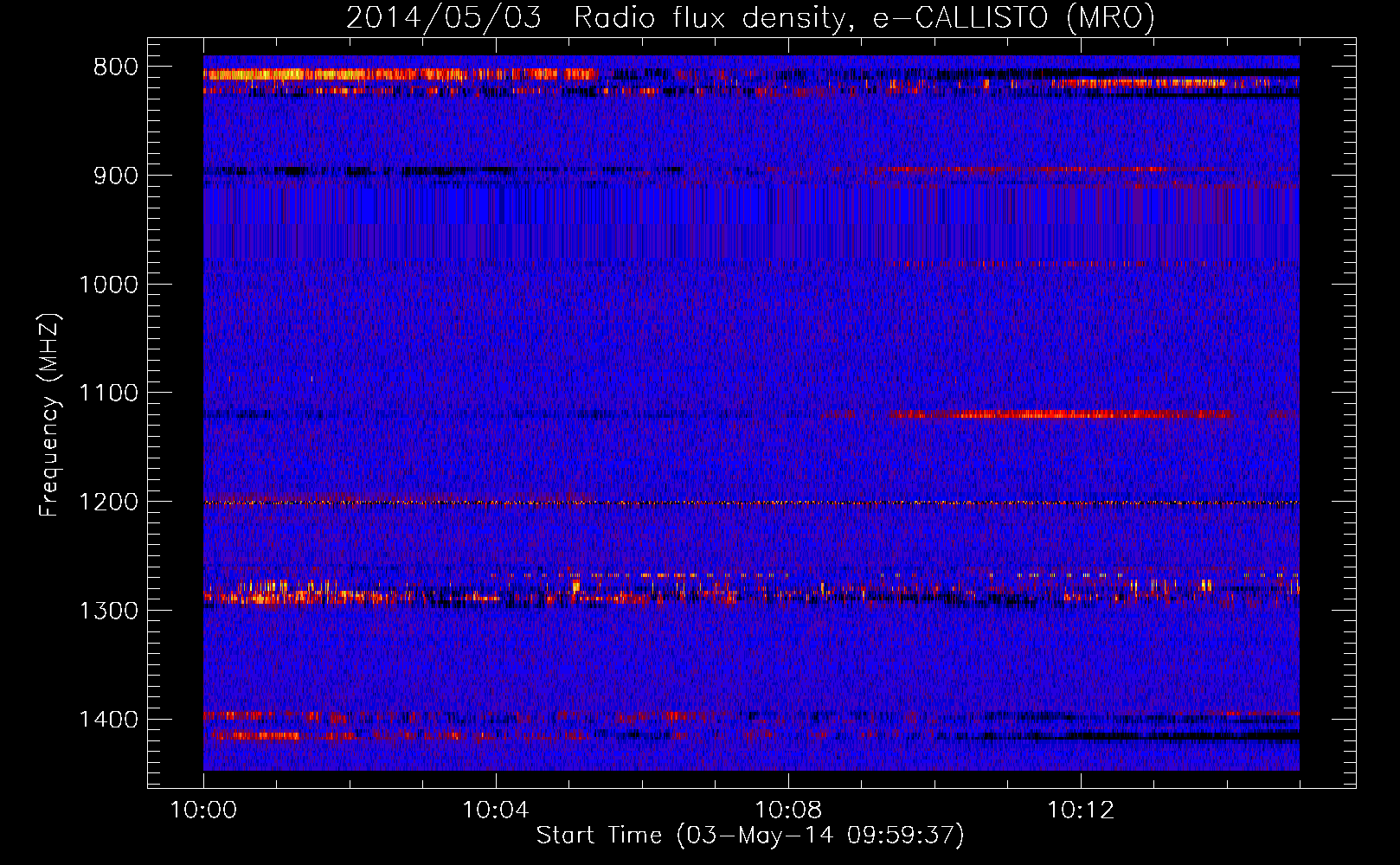Viewport: 1400px width, 865px height.
Task: Click the 10:04 time tick label
Action: pyautogui.click(x=496, y=811)
